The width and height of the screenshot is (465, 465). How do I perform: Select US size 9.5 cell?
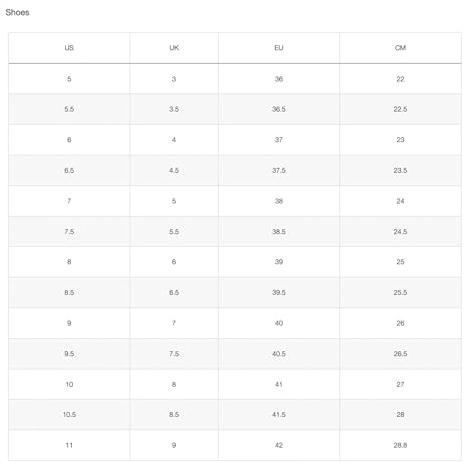pos(69,354)
